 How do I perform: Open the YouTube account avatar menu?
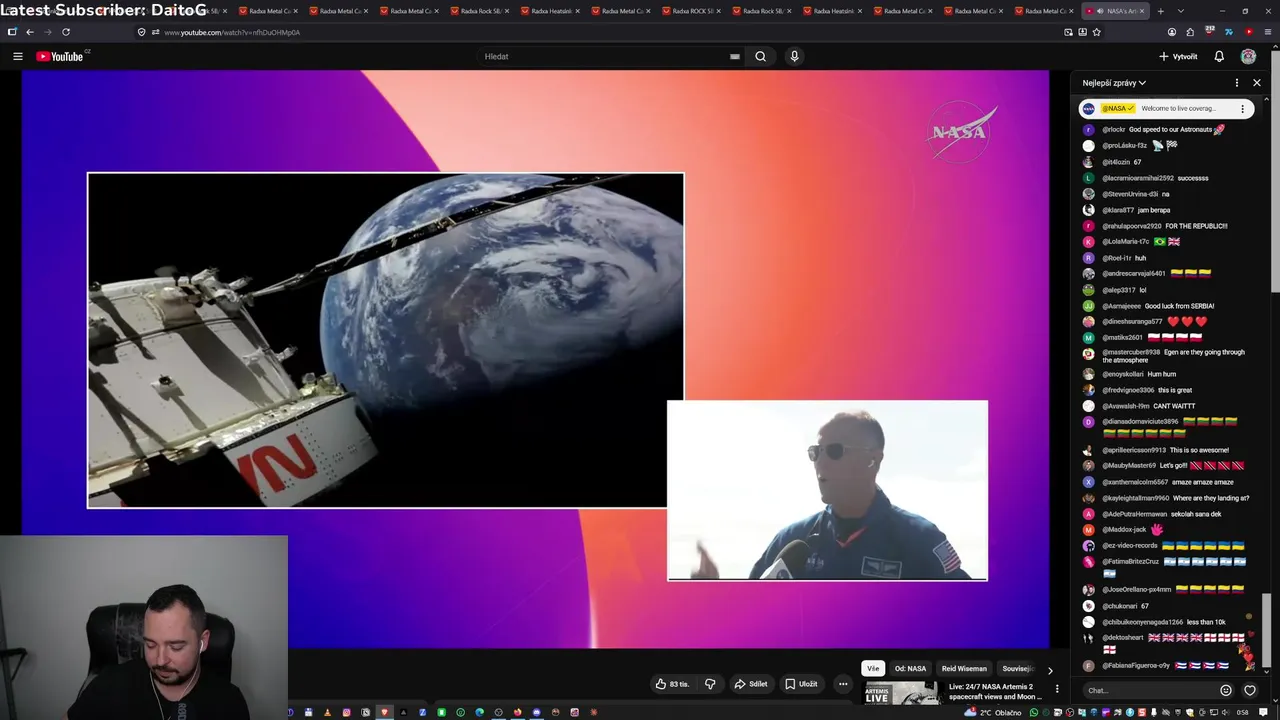pyautogui.click(x=1248, y=56)
